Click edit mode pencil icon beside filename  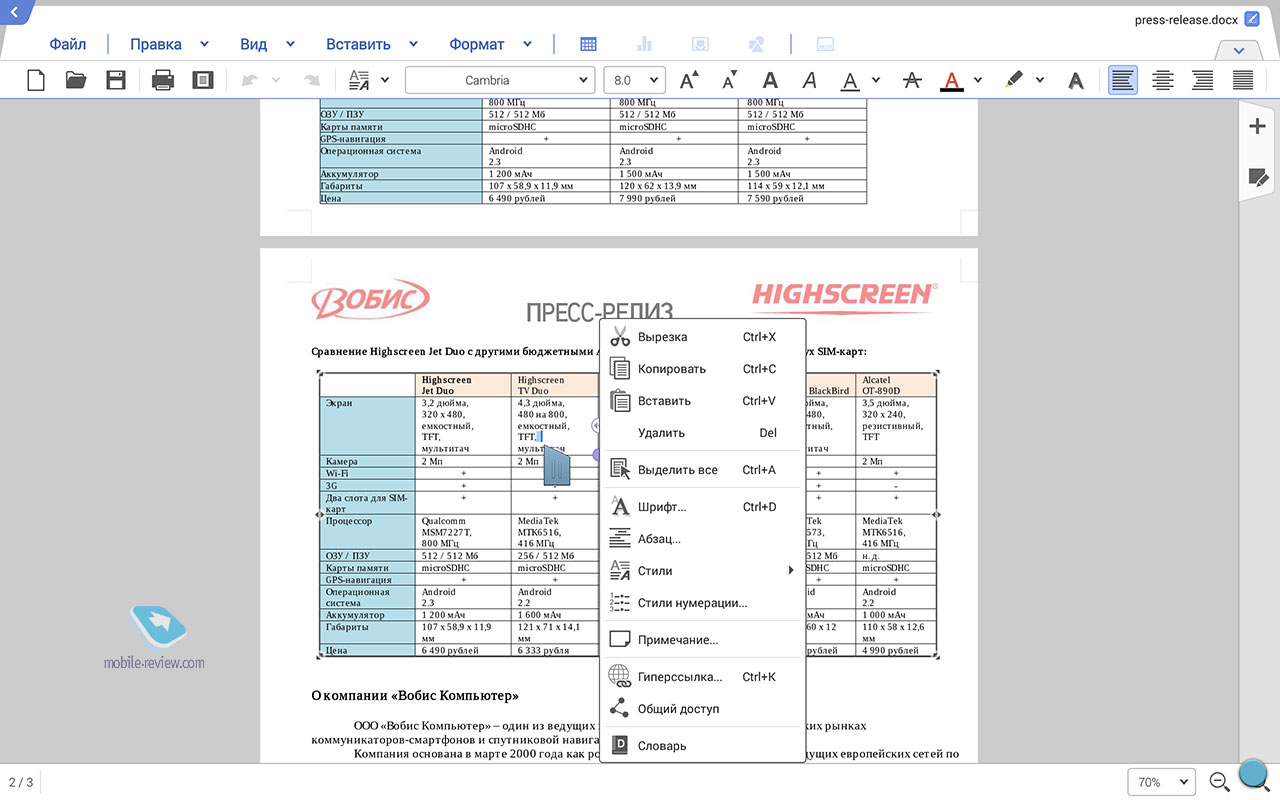pyautogui.click(x=1252, y=19)
